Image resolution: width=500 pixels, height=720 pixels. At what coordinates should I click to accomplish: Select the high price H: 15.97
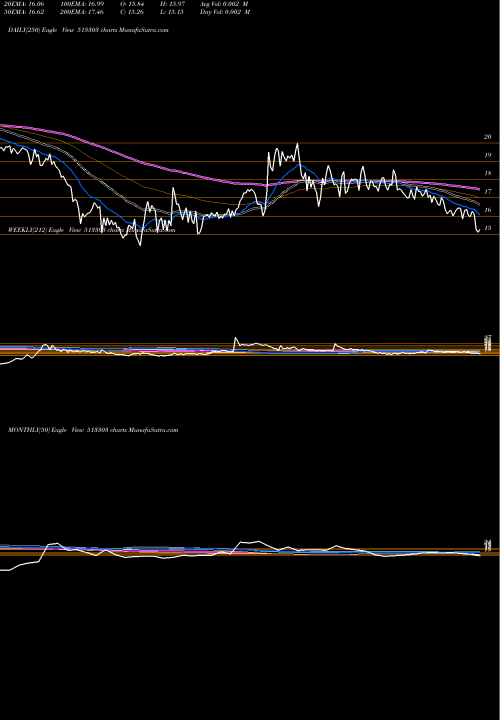click(x=173, y=3)
